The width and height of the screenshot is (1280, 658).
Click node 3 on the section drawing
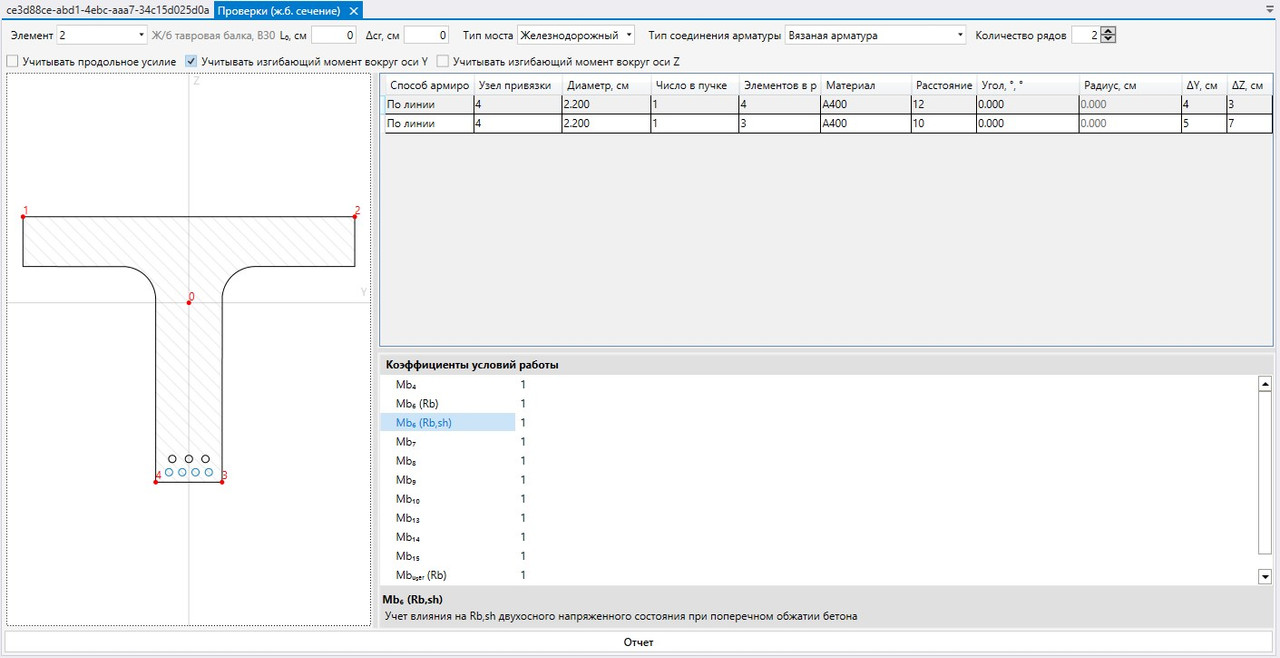click(x=222, y=481)
